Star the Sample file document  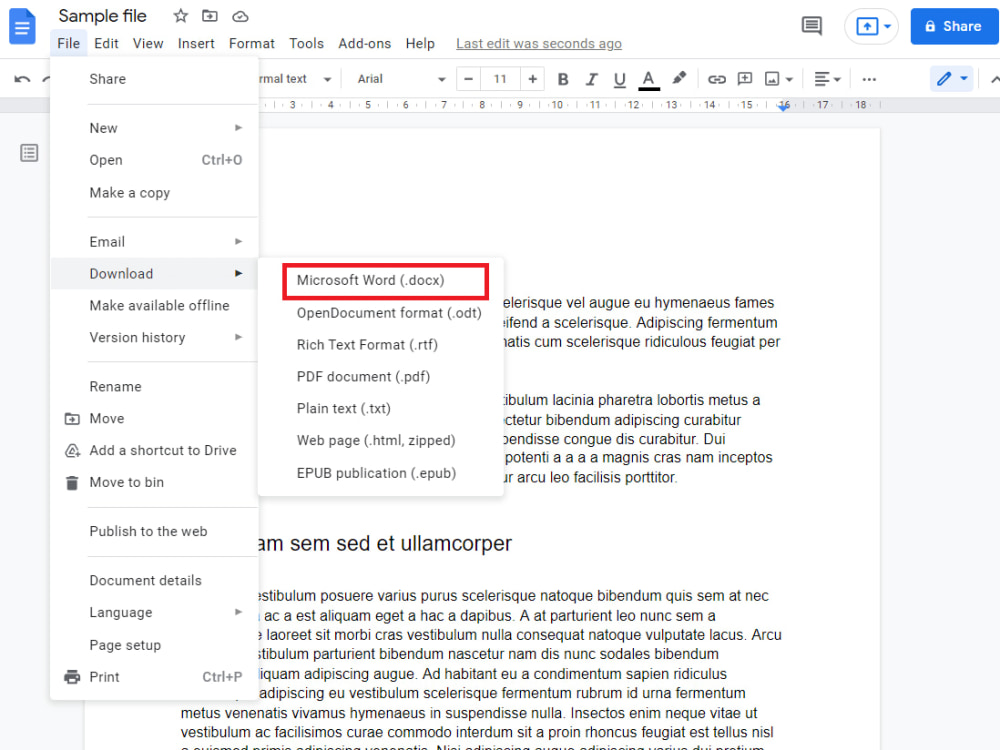pos(180,16)
